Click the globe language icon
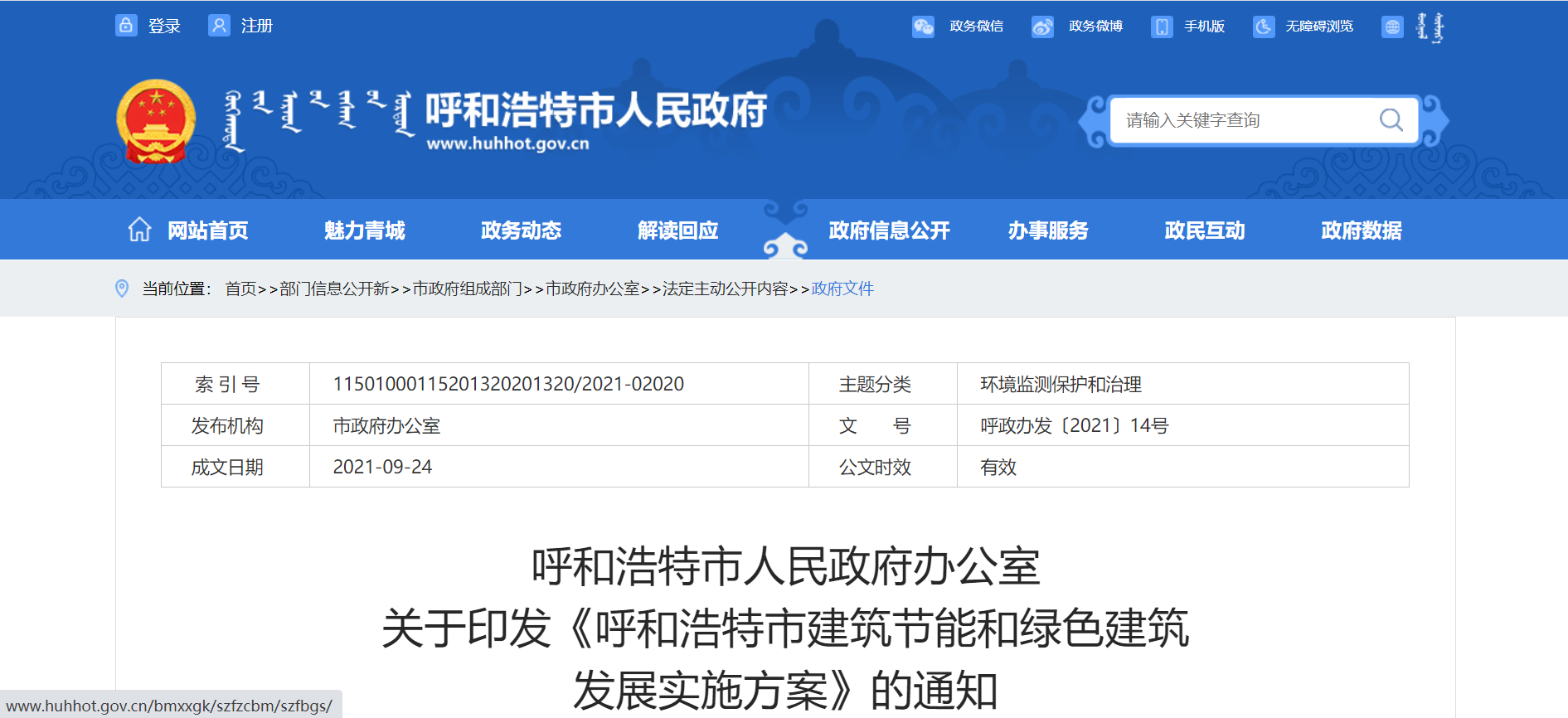The image size is (1568, 718). (x=1392, y=27)
